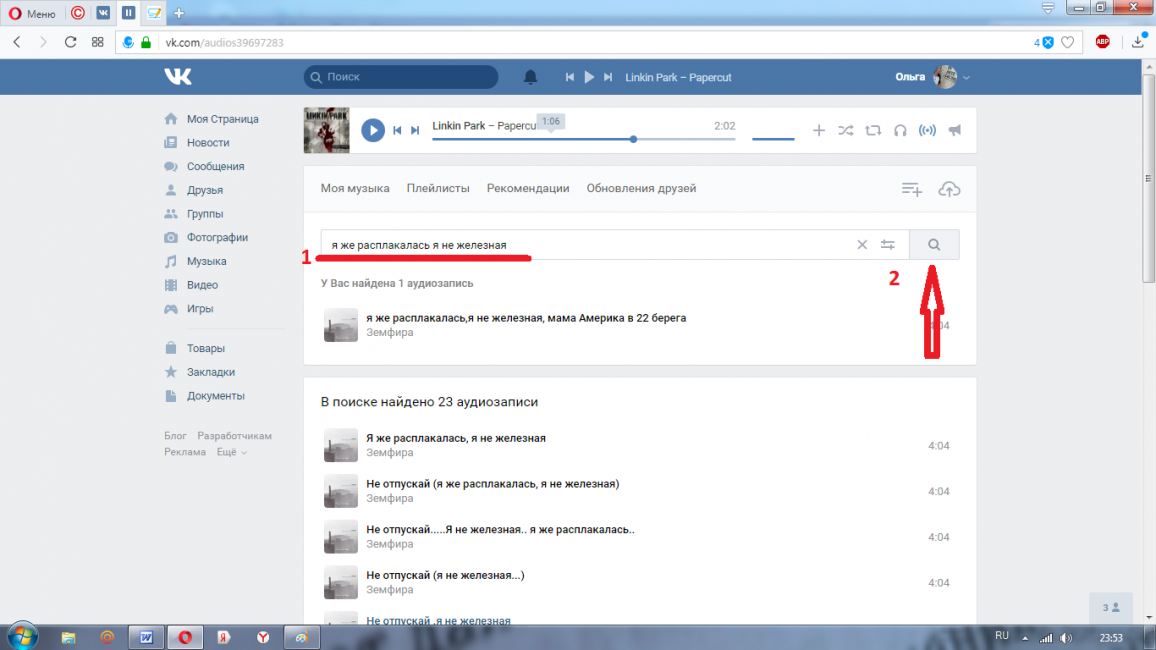This screenshot has width=1156, height=650.
Task: Toggle shuffle playback in the player
Action: [846, 130]
